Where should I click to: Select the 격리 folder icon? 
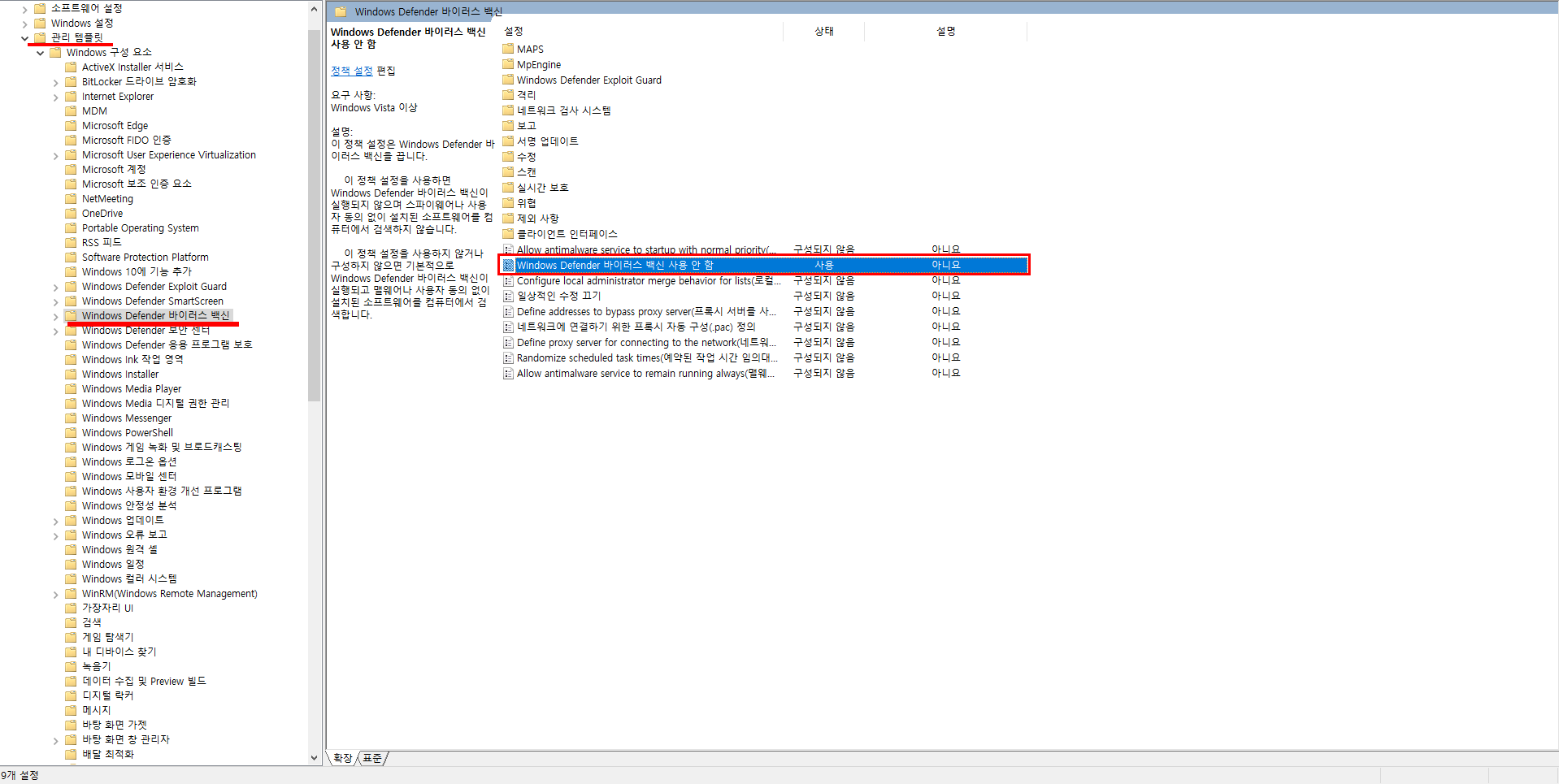click(x=508, y=95)
